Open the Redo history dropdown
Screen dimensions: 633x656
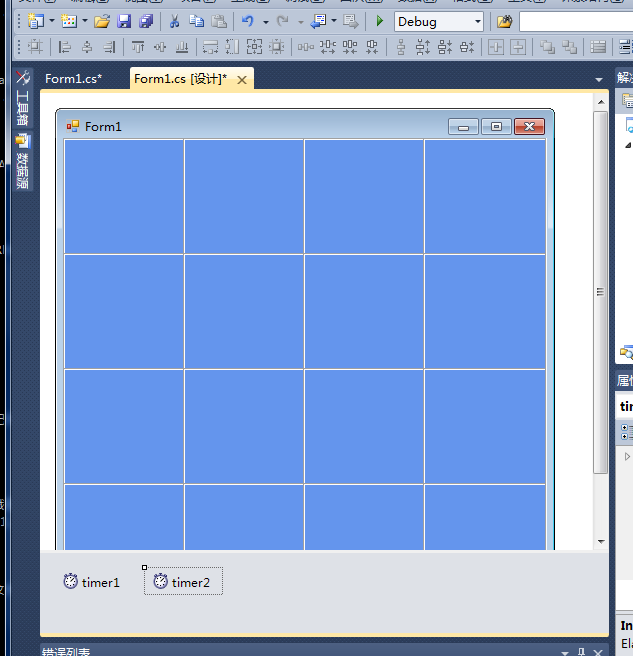[x=301, y=22]
